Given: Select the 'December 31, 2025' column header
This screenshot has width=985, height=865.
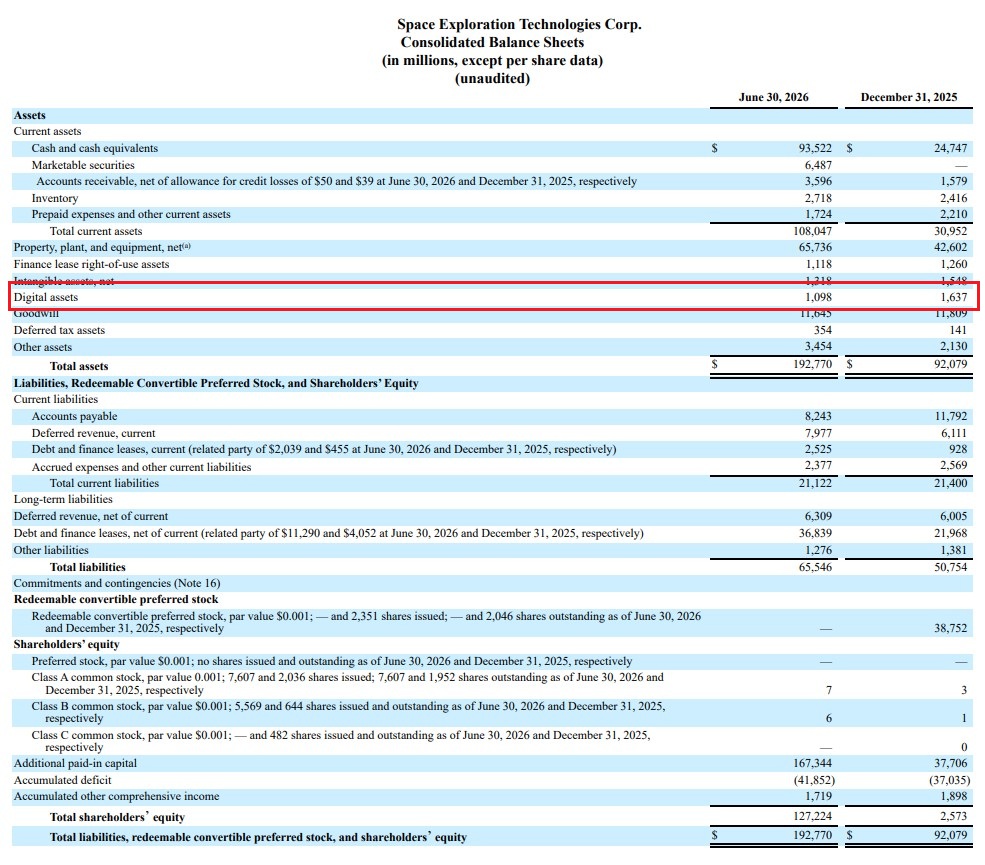Looking at the screenshot, I should [x=908, y=97].
